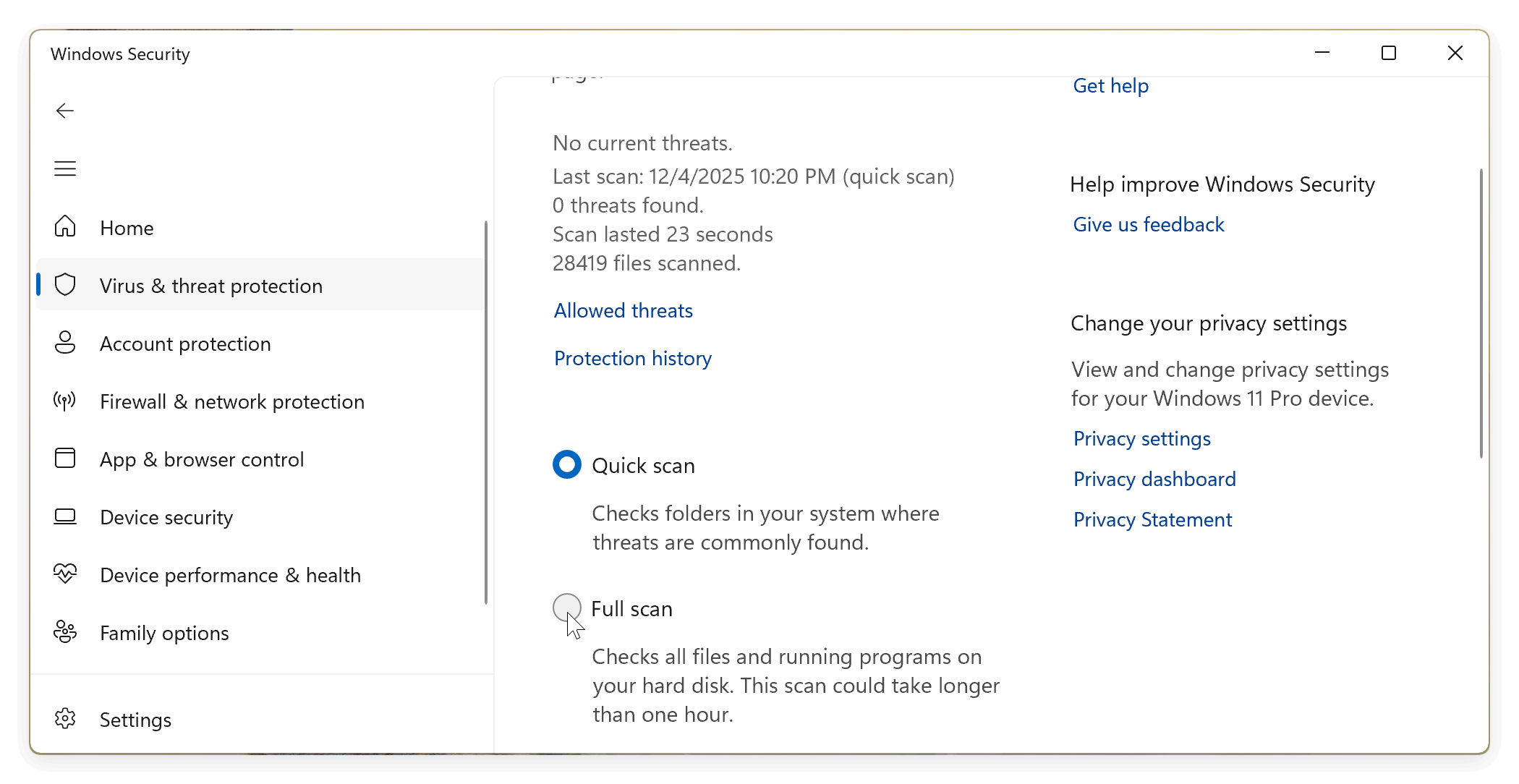Open the Get help link
Image resolution: width=1519 pixels, height=784 pixels.
coord(1110,85)
